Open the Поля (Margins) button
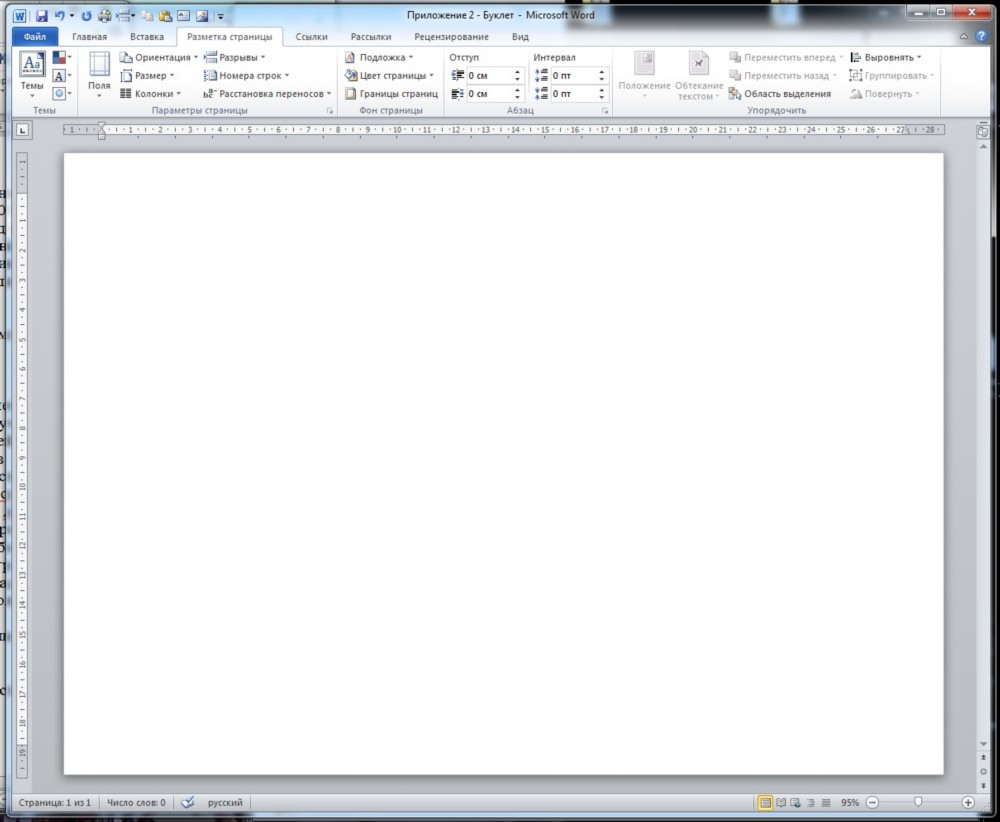The height and width of the screenshot is (822, 1000). pos(99,75)
